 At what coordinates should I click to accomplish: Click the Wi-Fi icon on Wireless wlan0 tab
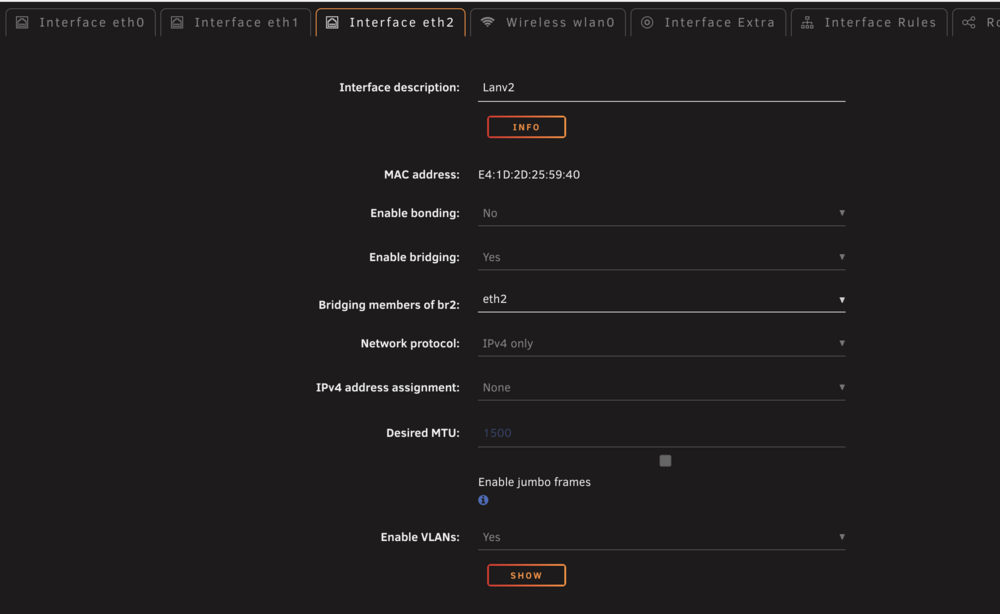pyautogui.click(x=488, y=22)
